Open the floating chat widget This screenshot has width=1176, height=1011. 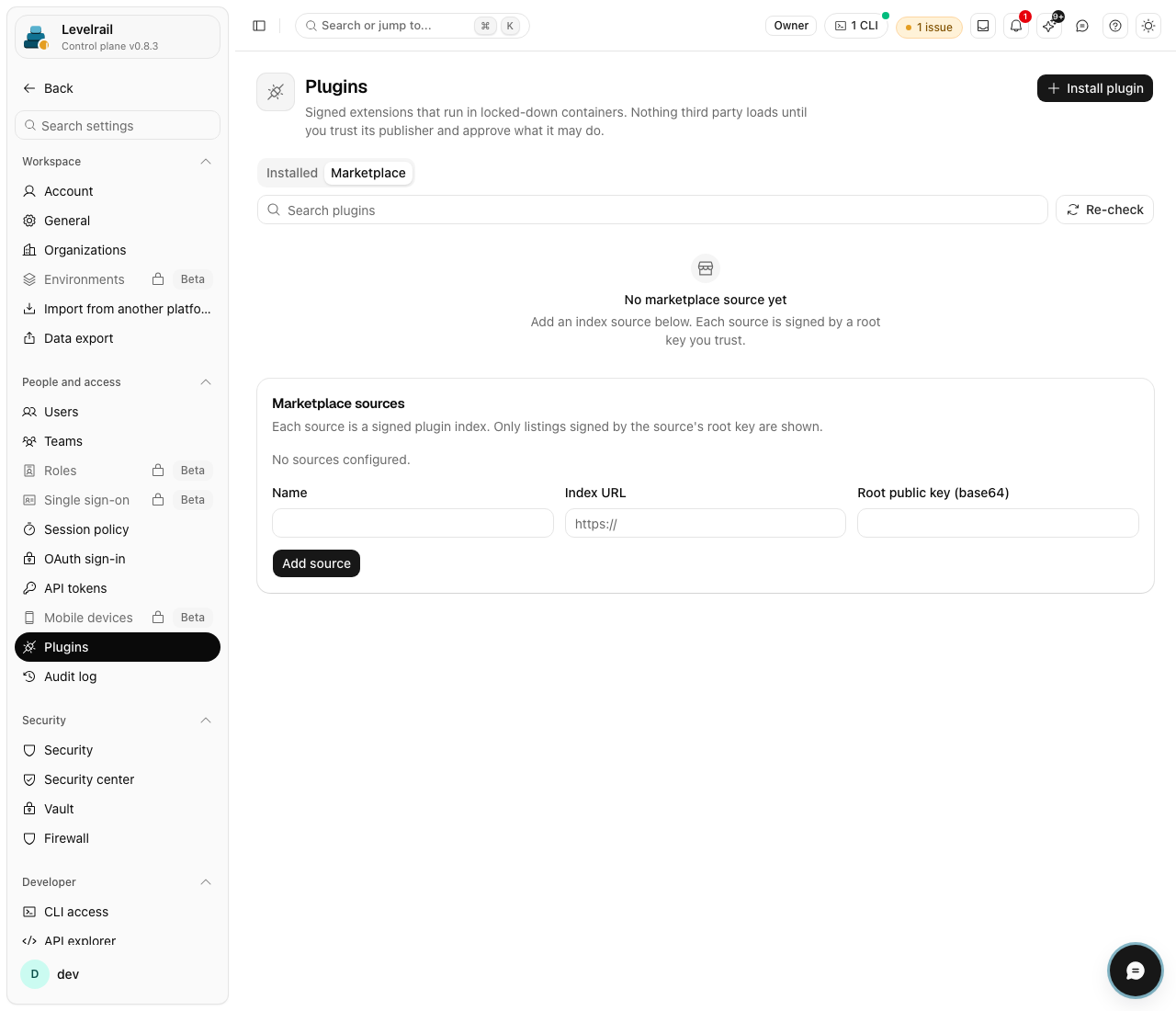pyautogui.click(x=1136, y=971)
